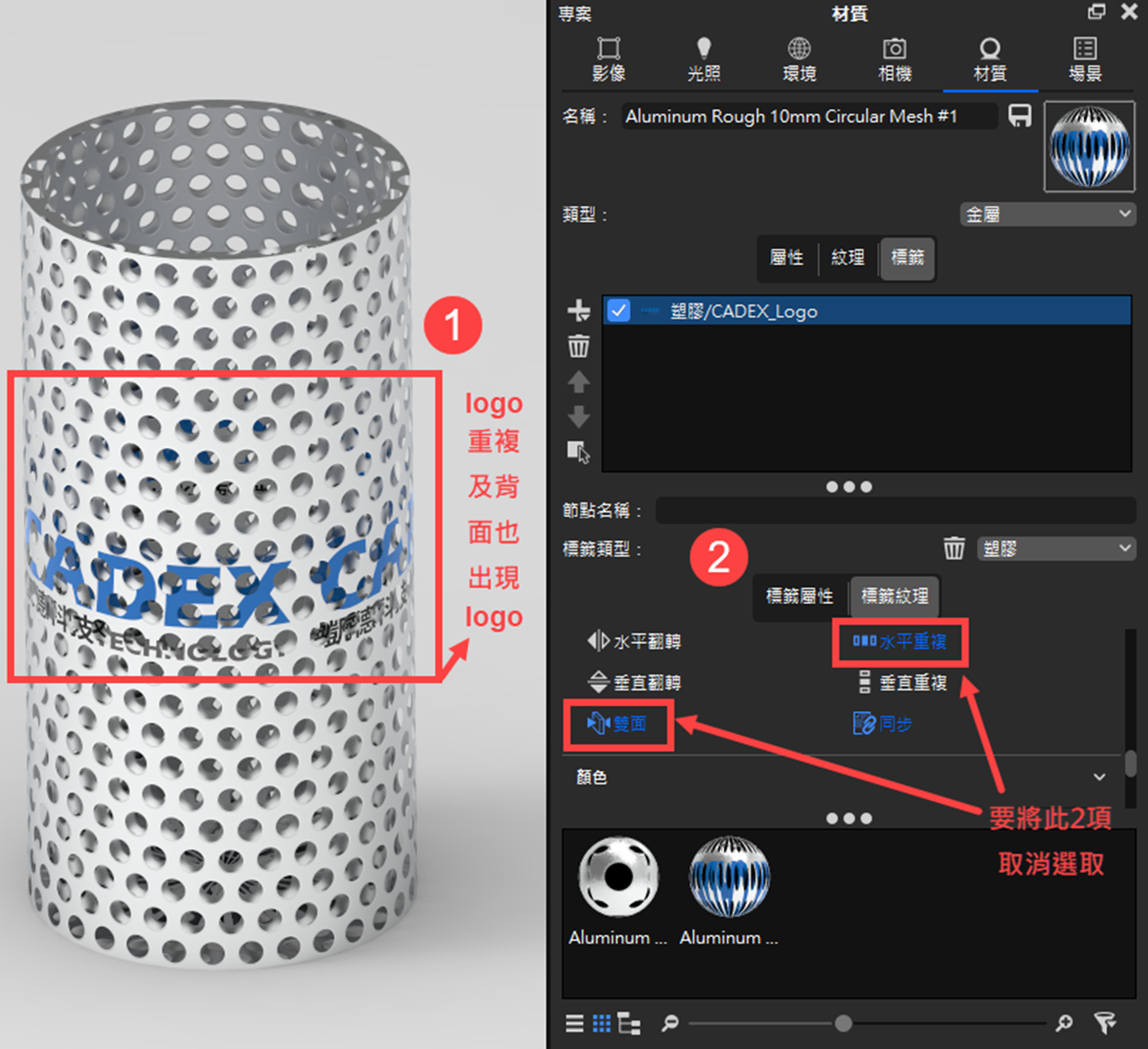Add a new label with plus icon
Viewport: 1148px width, 1049px height.
coord(579,311)
